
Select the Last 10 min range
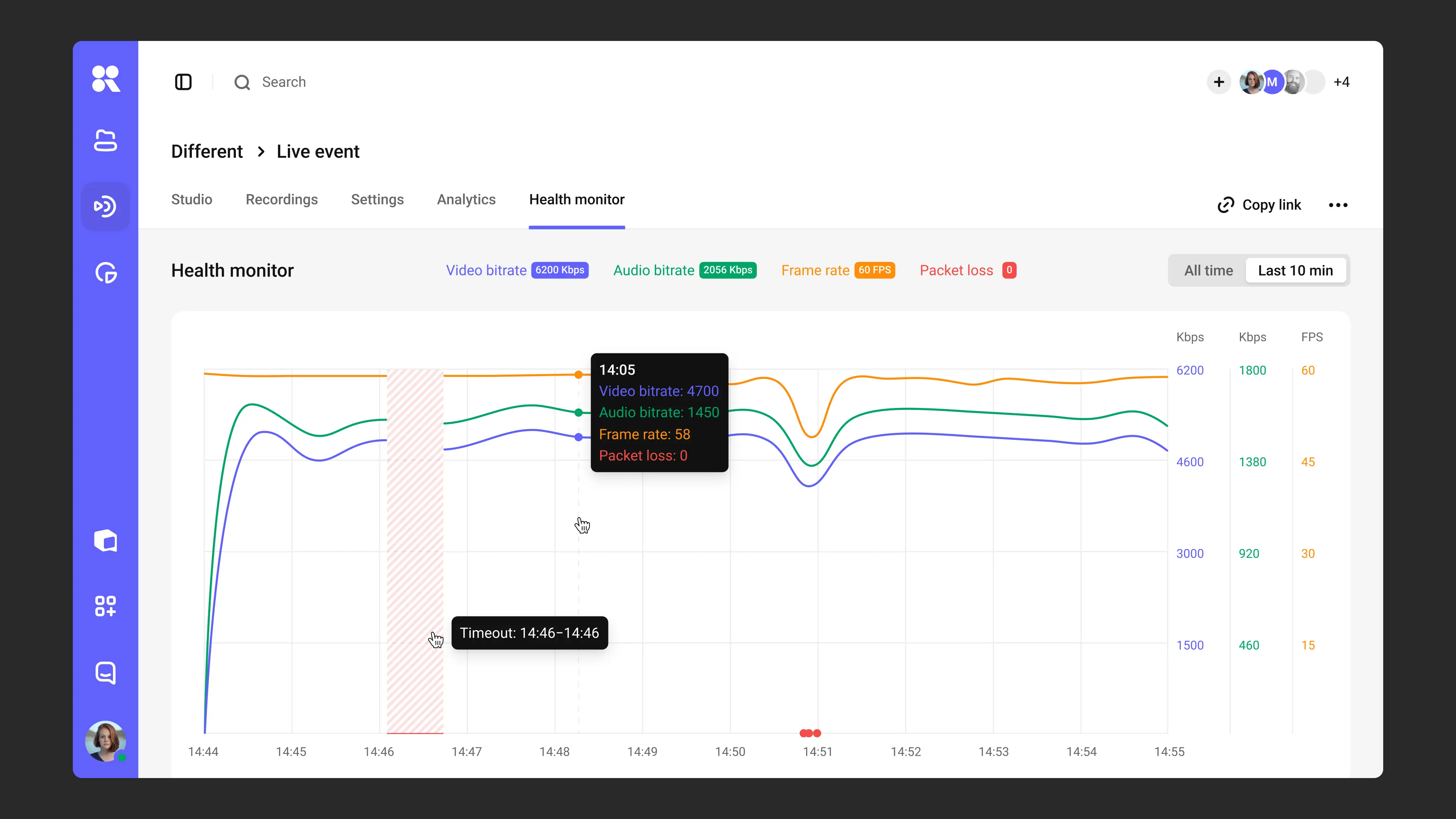[1296, 270]
